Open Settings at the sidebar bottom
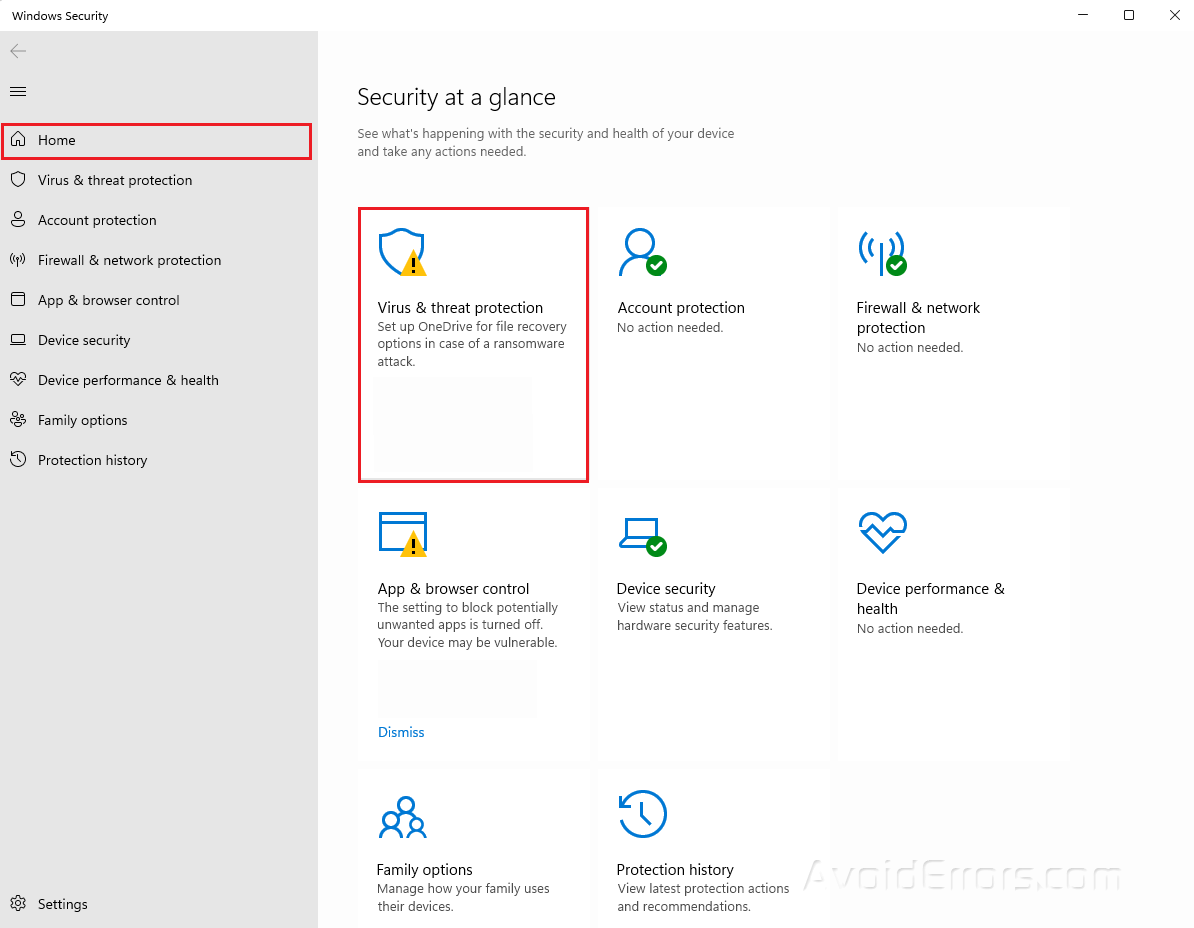 [62, 904]
